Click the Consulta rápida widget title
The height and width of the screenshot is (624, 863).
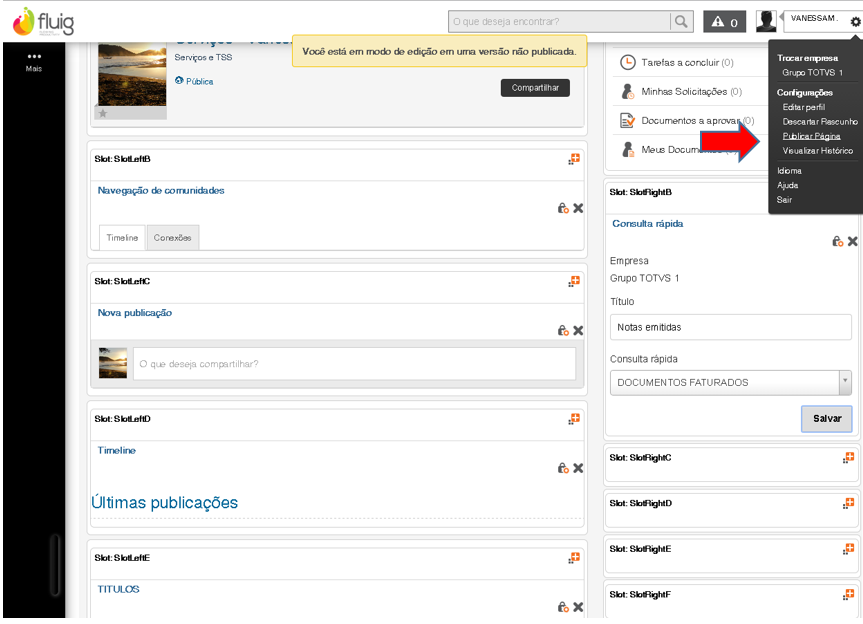tap(648, 223)
